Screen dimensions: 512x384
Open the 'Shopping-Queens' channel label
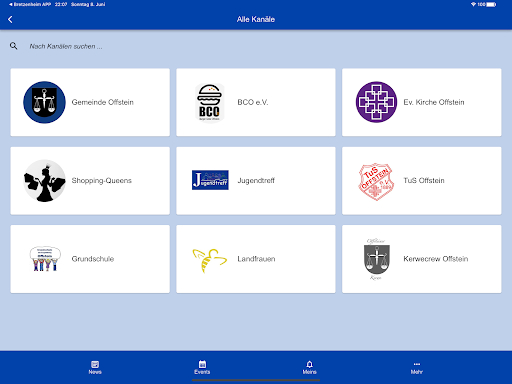coord(102,181)
